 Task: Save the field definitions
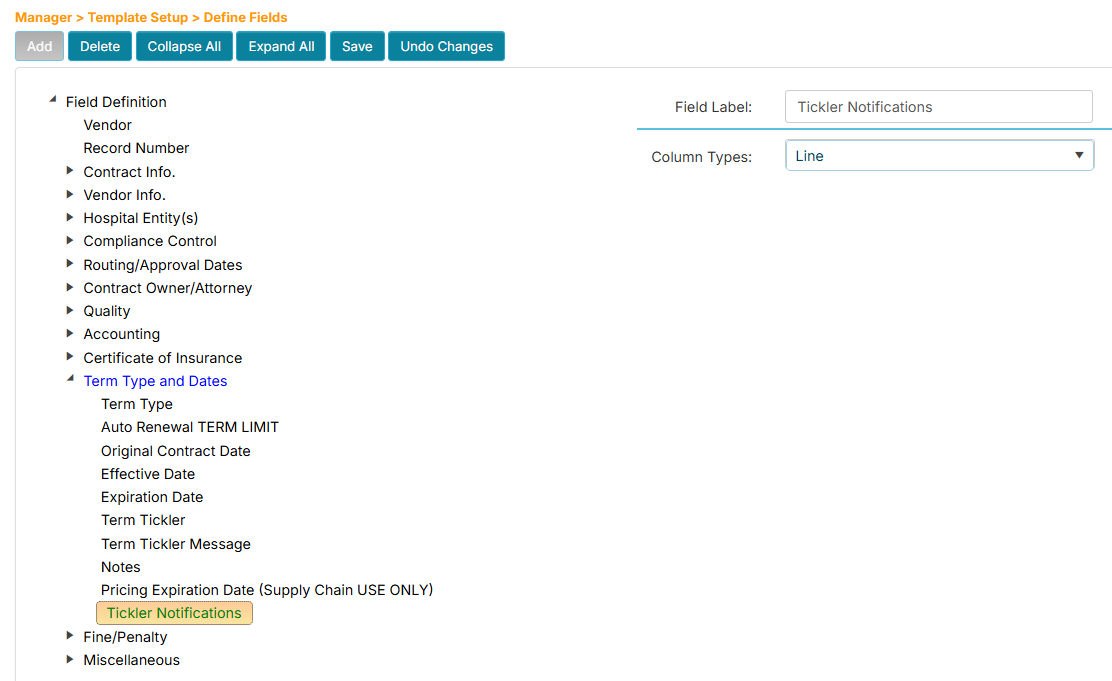point(357,46)
